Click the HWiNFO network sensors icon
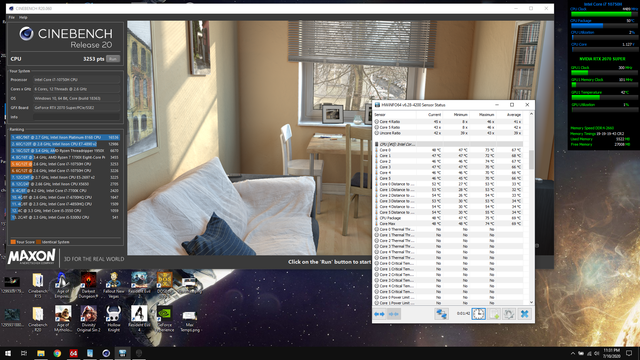 441,314
